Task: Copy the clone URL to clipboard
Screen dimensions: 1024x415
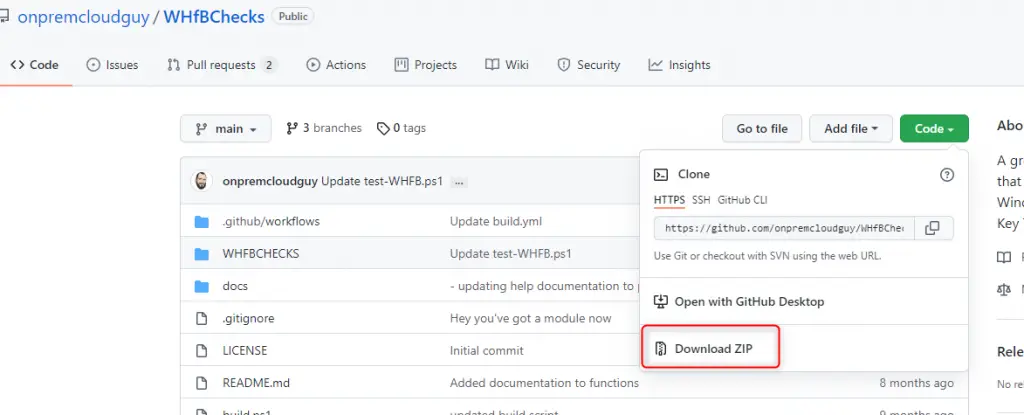Action: [x=933, y=228]
